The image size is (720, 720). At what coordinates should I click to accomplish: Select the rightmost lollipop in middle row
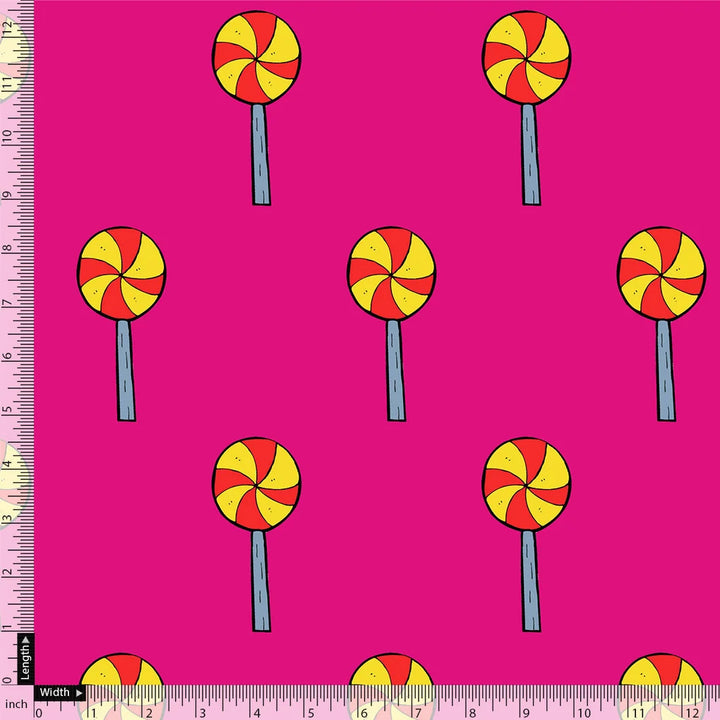pyautogui.click(x=661, y=272)
